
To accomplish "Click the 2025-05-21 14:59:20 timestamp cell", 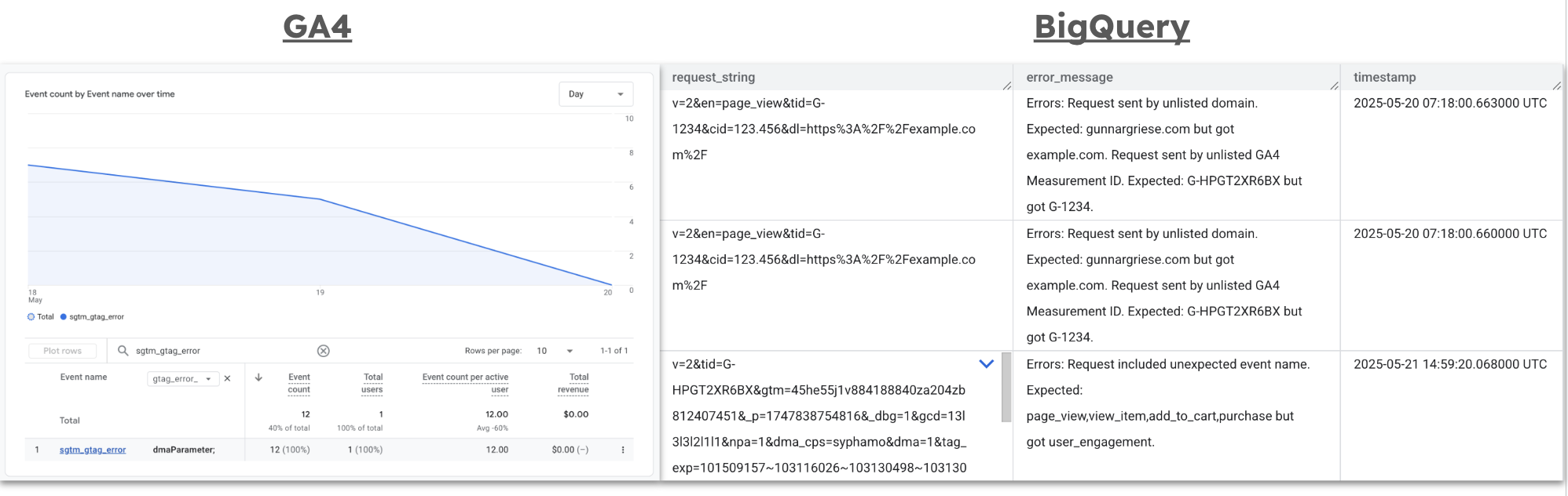I will 1450,364.
